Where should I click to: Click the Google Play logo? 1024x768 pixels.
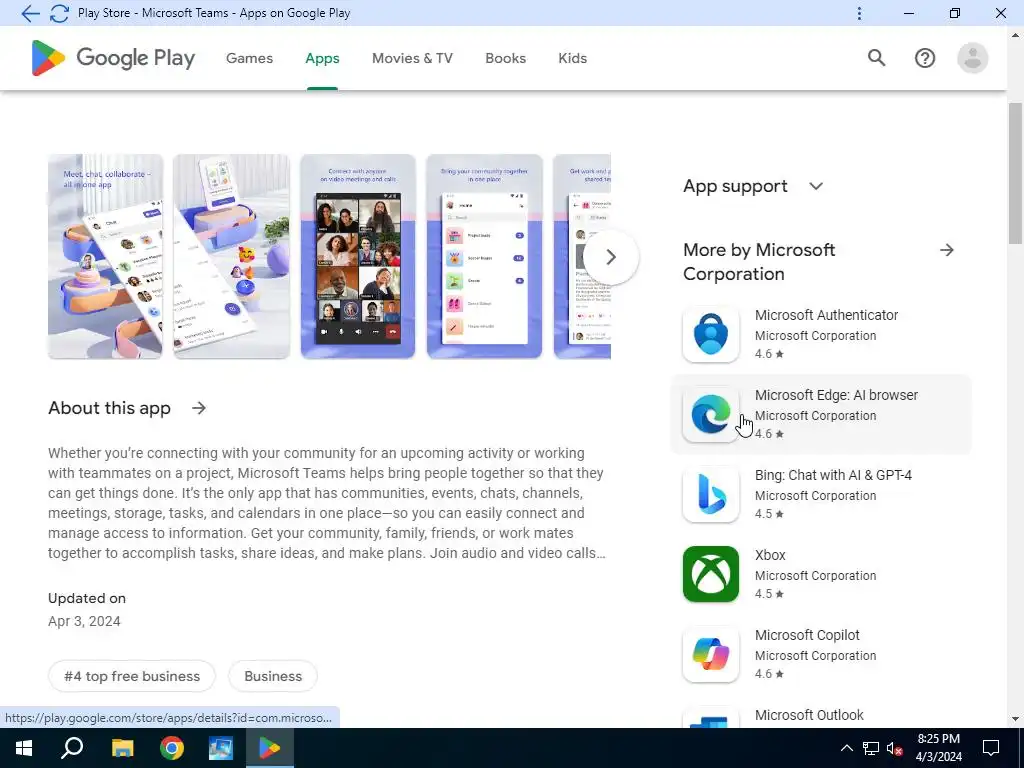tap(114, 57)
